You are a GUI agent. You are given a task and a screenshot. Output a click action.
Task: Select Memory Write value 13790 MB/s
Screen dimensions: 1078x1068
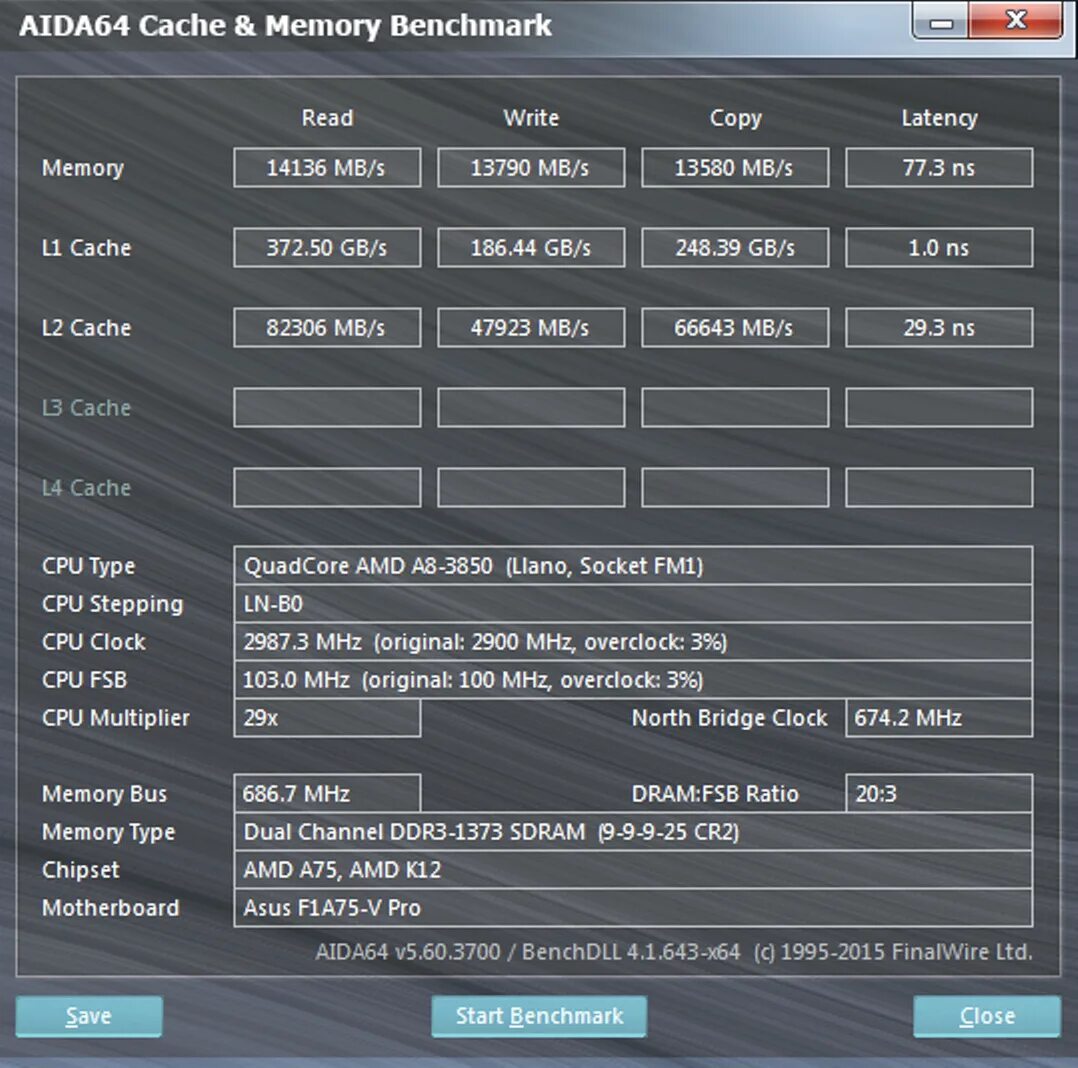[531, 167]
